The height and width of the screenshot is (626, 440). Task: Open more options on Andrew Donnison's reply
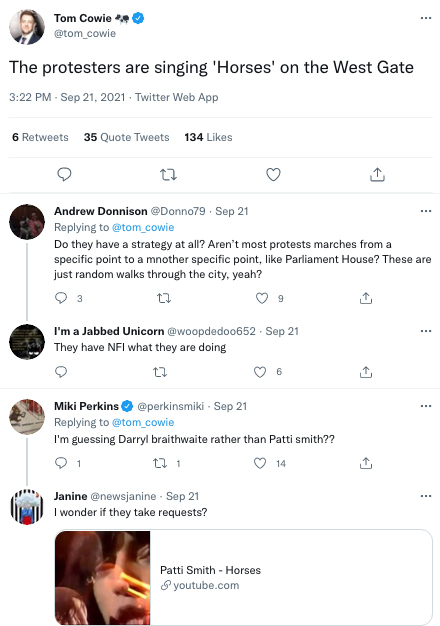click(x=426, y=211)
